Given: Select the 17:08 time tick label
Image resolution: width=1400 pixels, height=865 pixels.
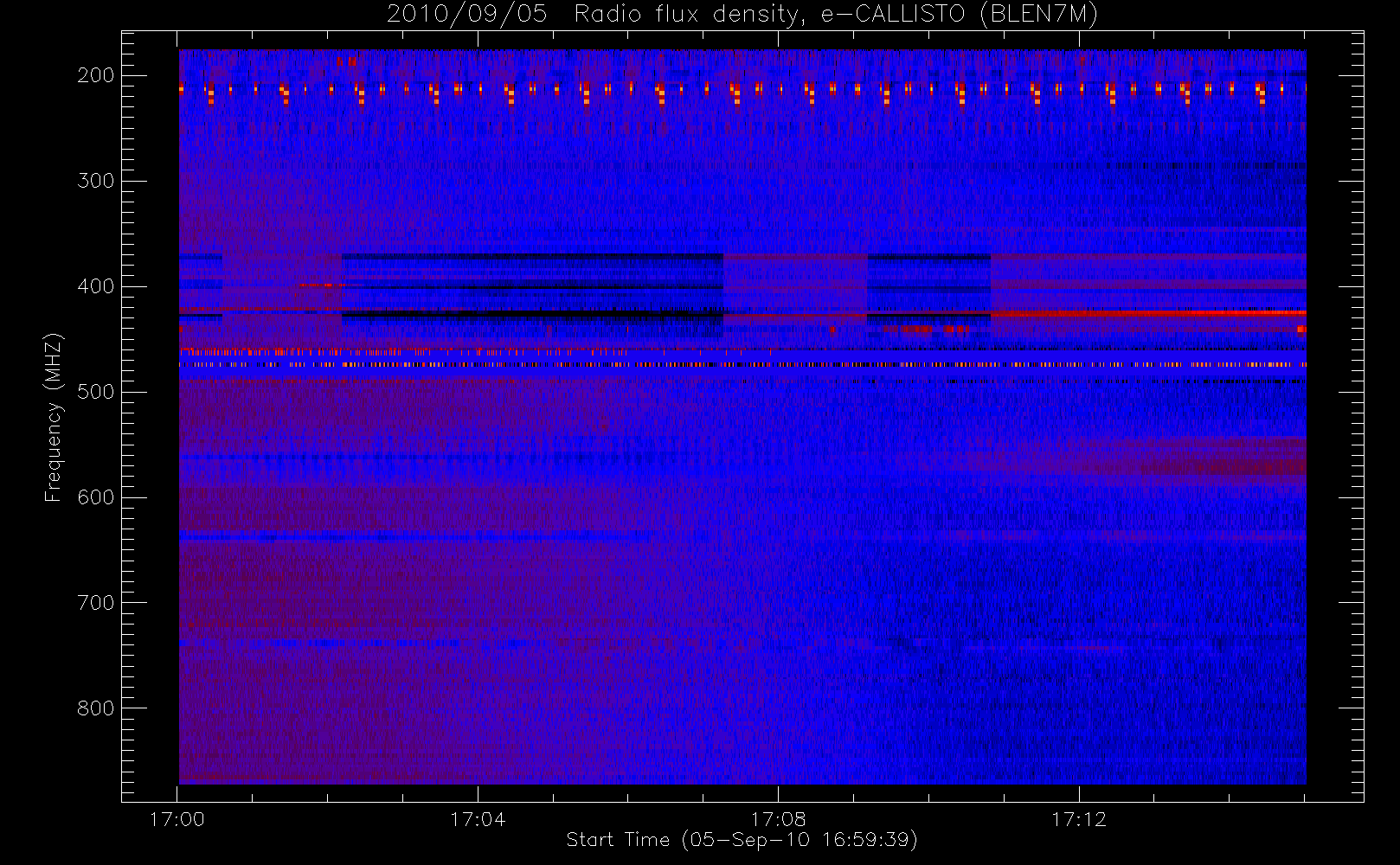Looking at the screenshot, I should pyautogui.click(x=778, y=819).
